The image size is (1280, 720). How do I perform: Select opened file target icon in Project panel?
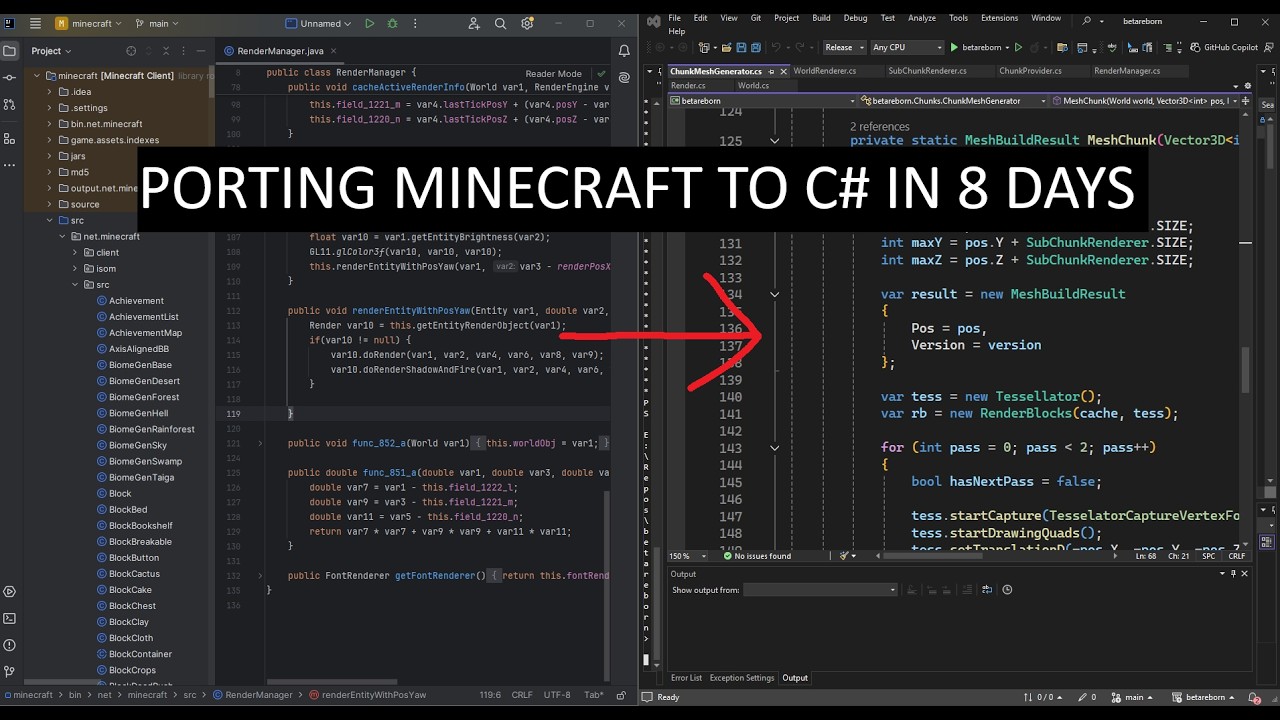pos(131,51)
